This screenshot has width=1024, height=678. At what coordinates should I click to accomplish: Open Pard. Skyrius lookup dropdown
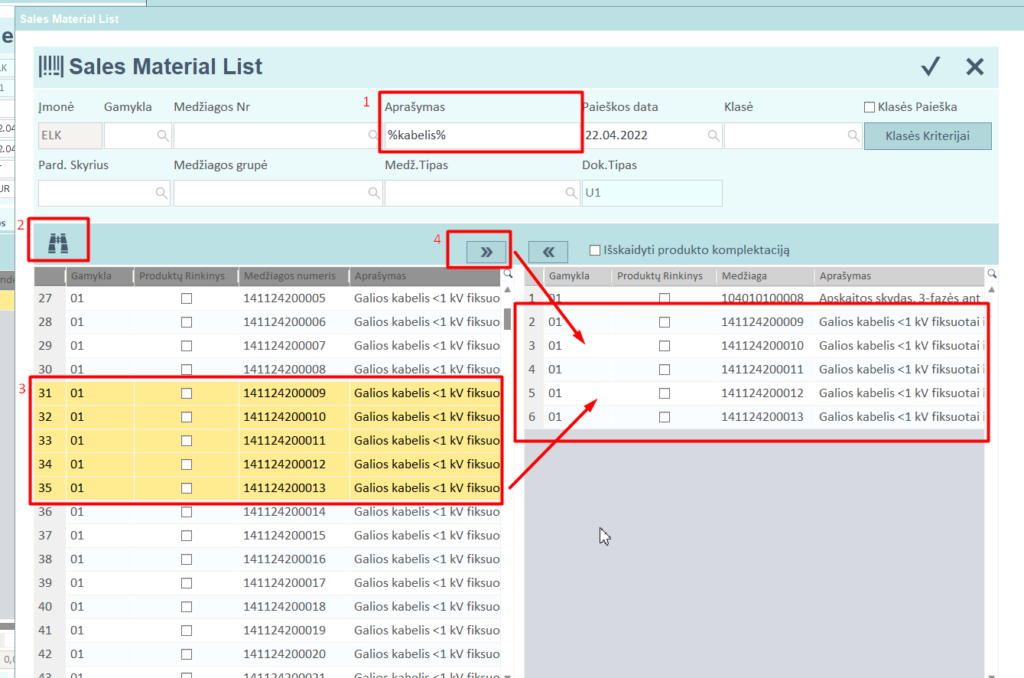pyautogui.click(x=162, y=193)
